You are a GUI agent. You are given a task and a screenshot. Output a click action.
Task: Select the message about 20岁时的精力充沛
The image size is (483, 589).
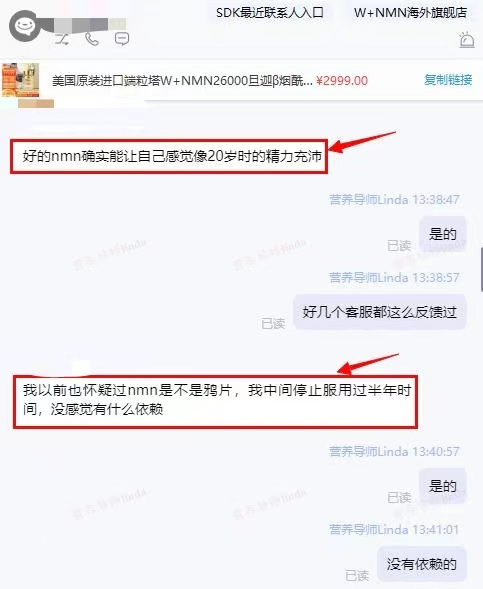169,156
